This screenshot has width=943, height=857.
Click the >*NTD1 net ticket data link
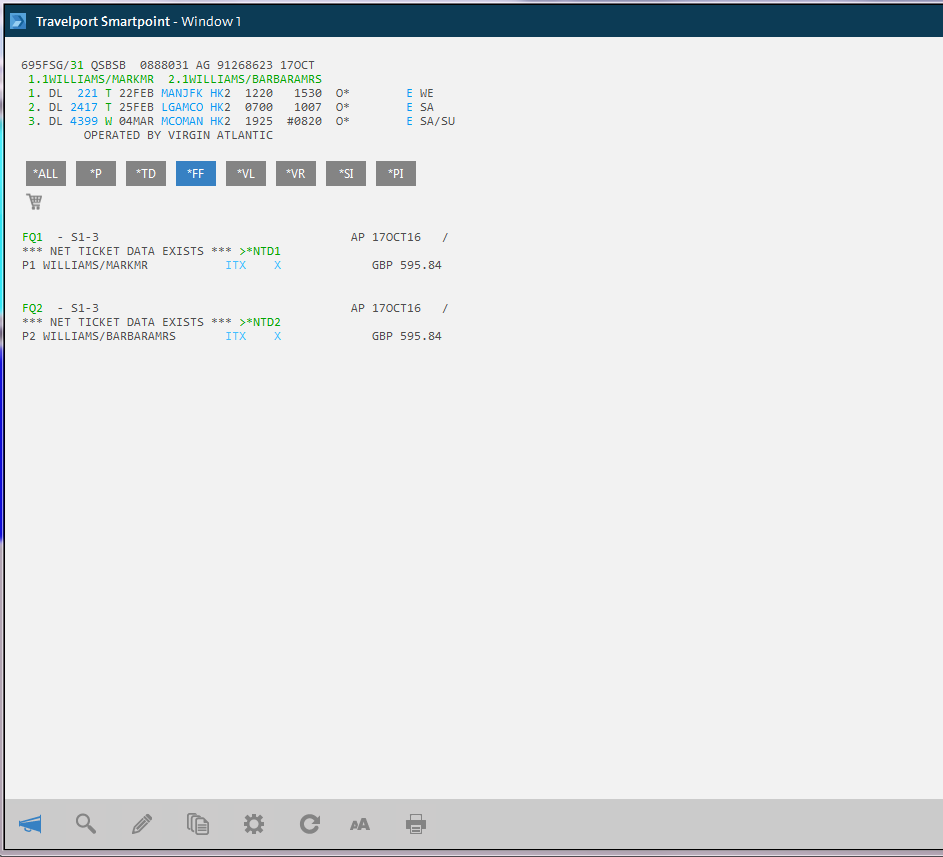[260, 251]
